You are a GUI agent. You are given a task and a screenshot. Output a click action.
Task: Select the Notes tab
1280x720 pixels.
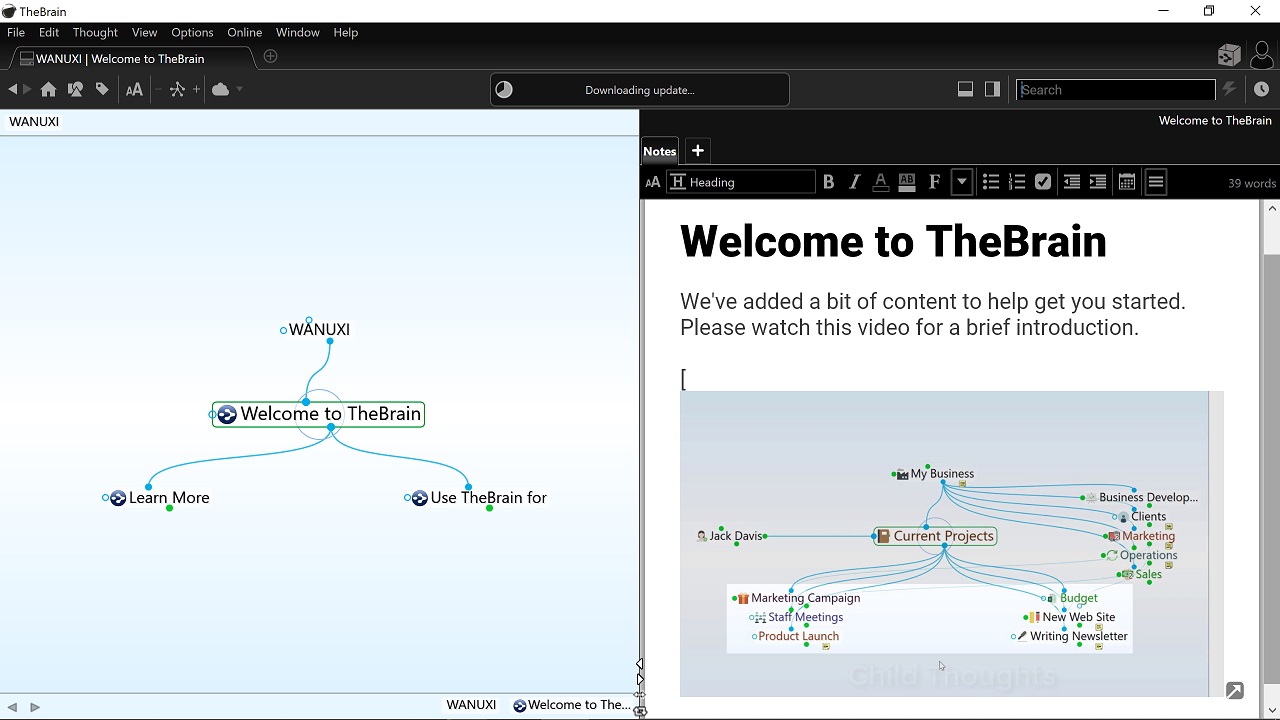click(x=659, y=151)
